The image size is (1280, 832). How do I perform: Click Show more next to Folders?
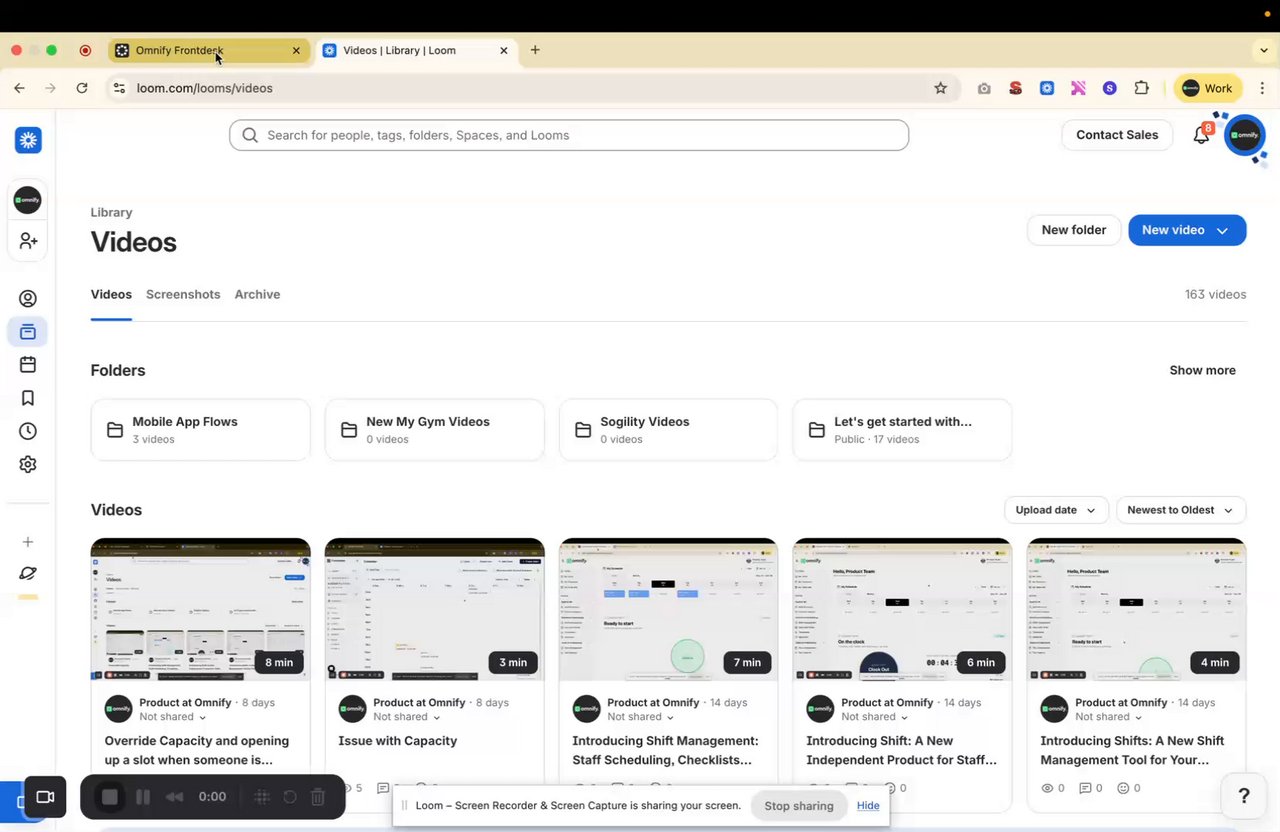pos(1203,370)
